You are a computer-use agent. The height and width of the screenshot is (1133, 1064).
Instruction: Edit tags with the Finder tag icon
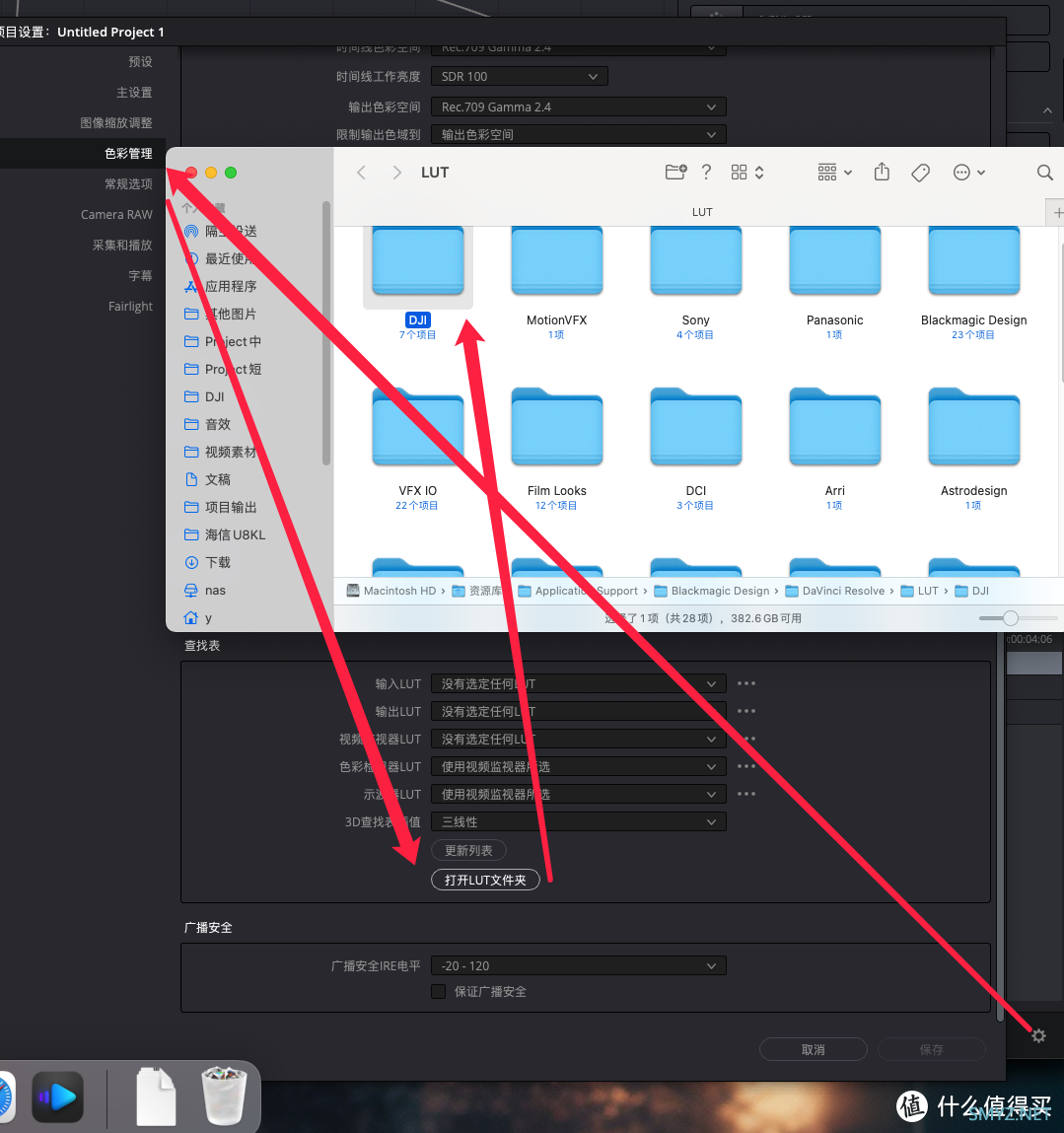tap(920, 172)
